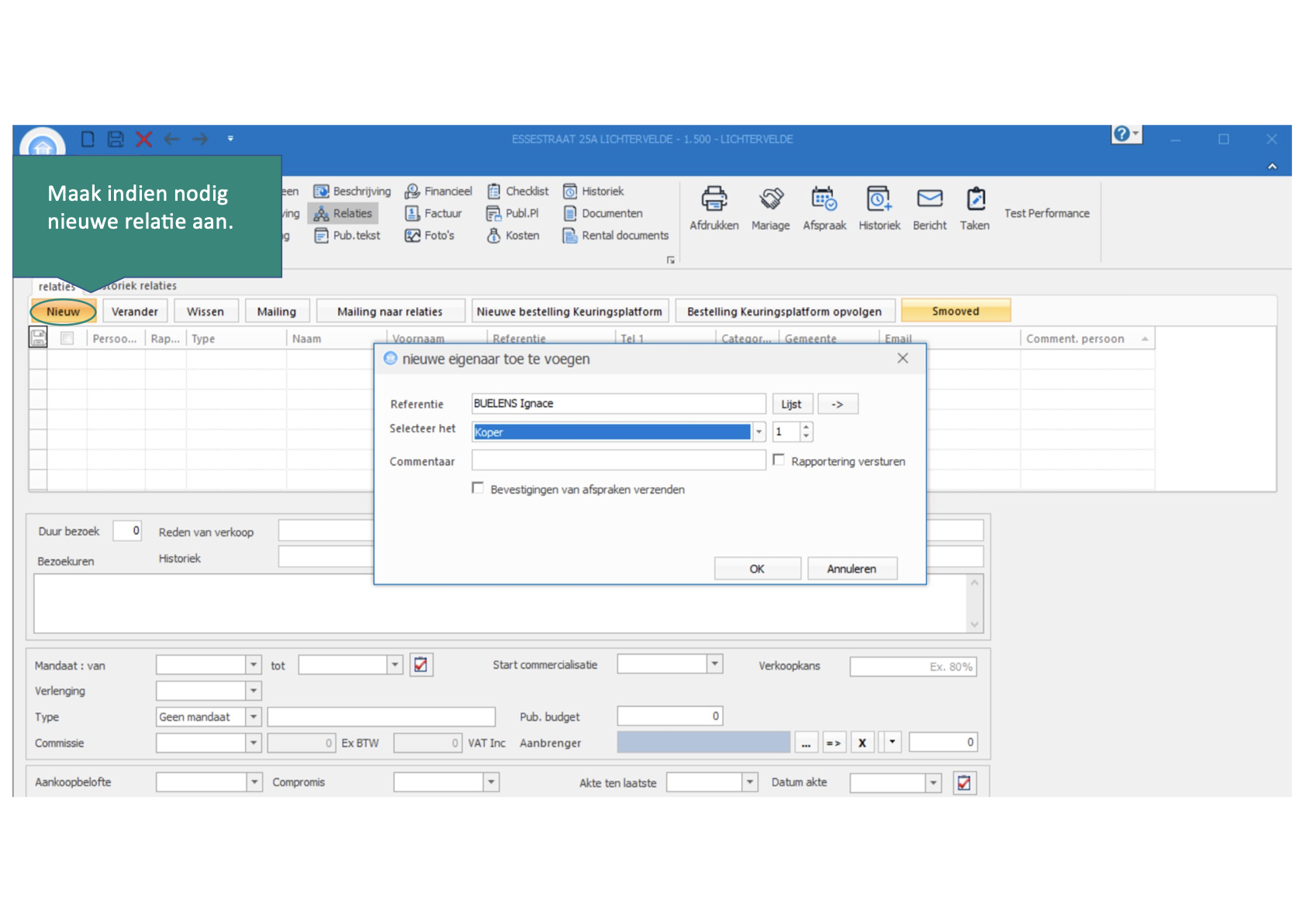Open Pub.tekst in the ribbon
This screenshot has height=924, width=1306.
pyautogui.click(x=347, y=235)
